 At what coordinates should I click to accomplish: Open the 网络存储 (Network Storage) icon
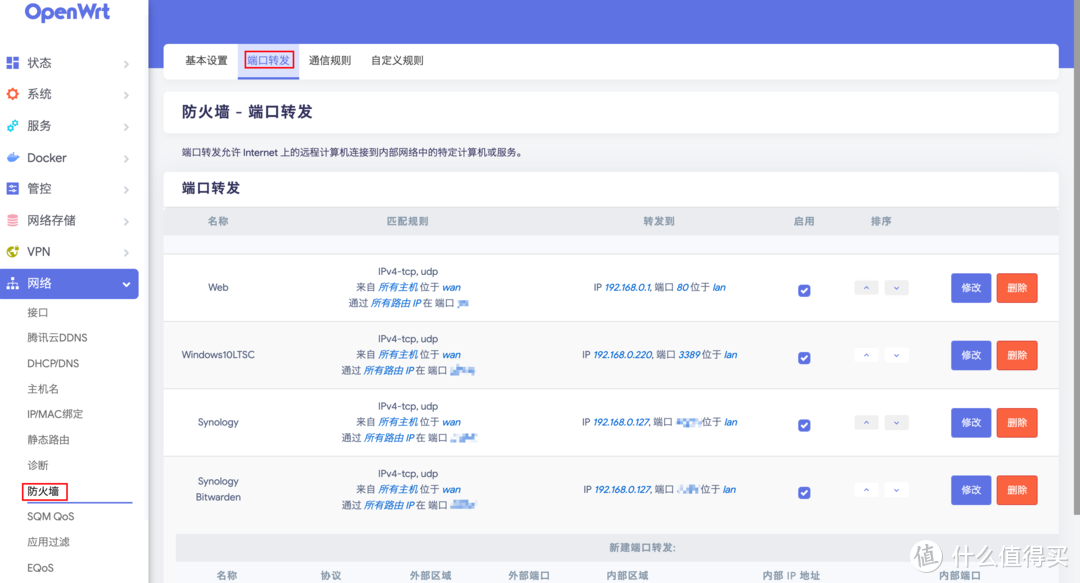(x=15, y=220)
